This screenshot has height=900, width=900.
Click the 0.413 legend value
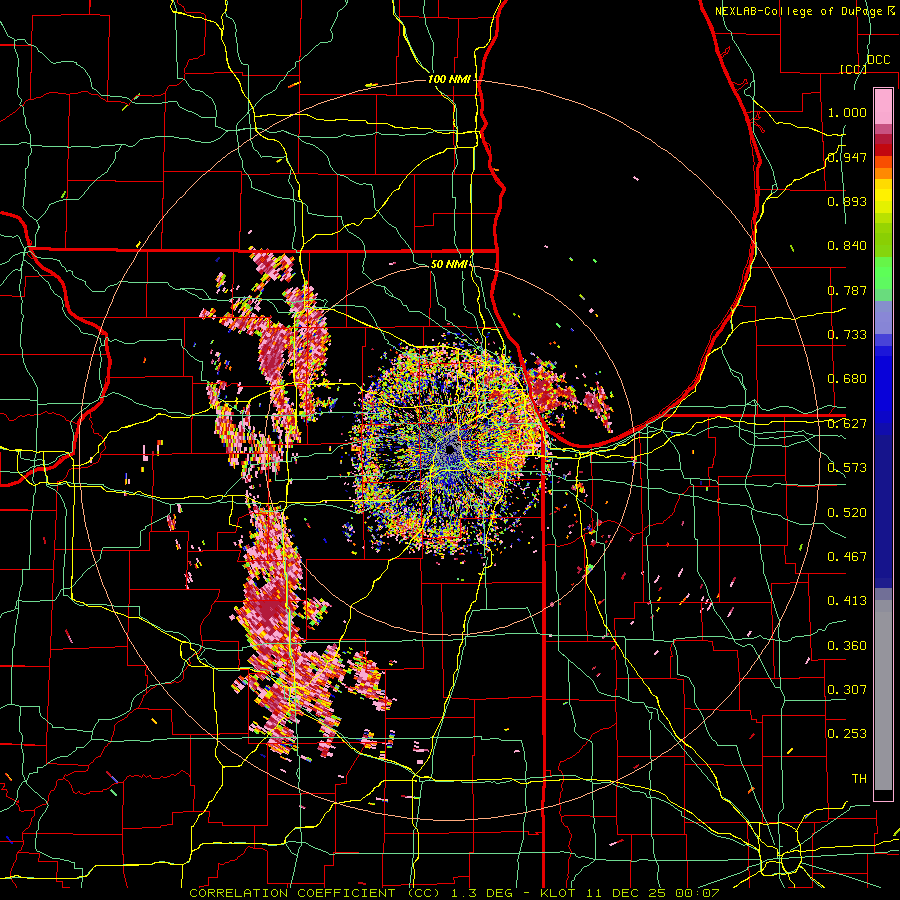tap(847, 601)
